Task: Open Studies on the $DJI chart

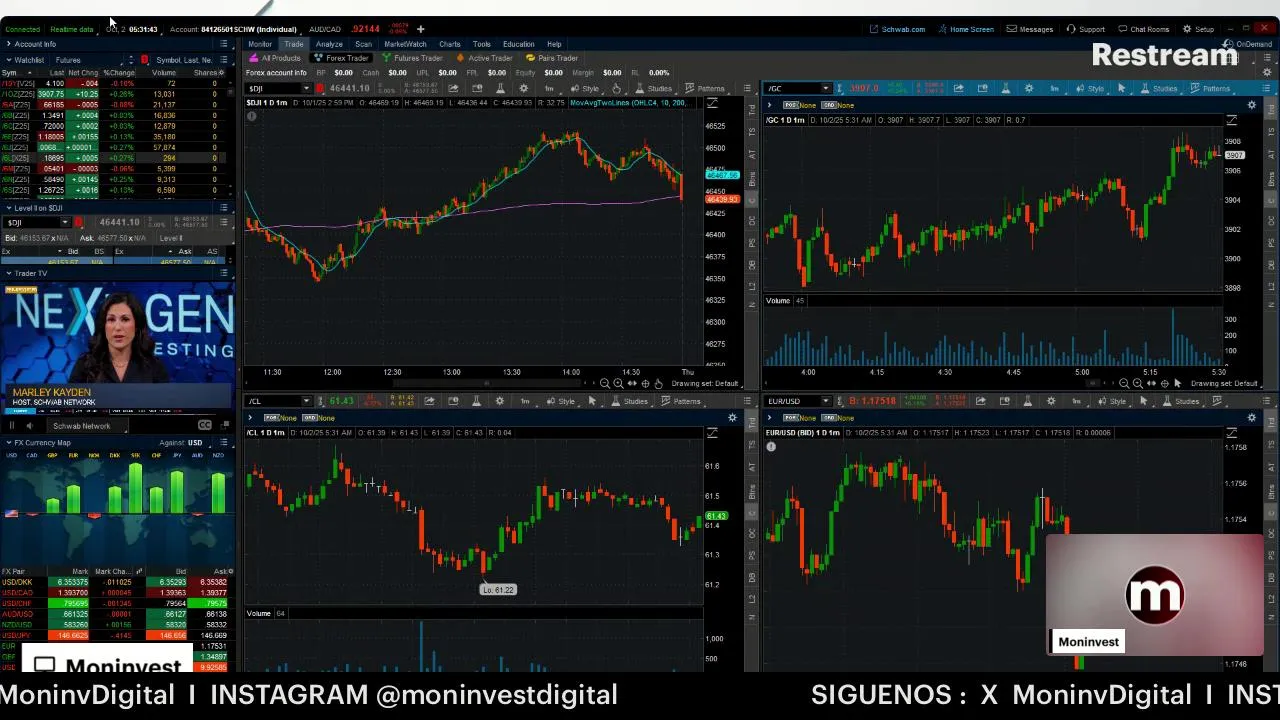Action: tap(654, 88)
